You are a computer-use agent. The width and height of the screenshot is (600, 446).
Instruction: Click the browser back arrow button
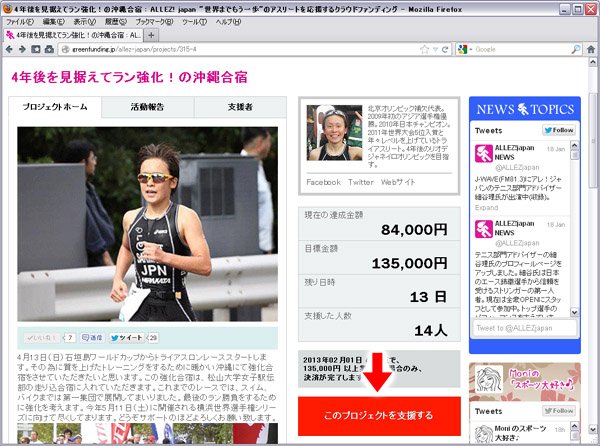coord(9,48)
